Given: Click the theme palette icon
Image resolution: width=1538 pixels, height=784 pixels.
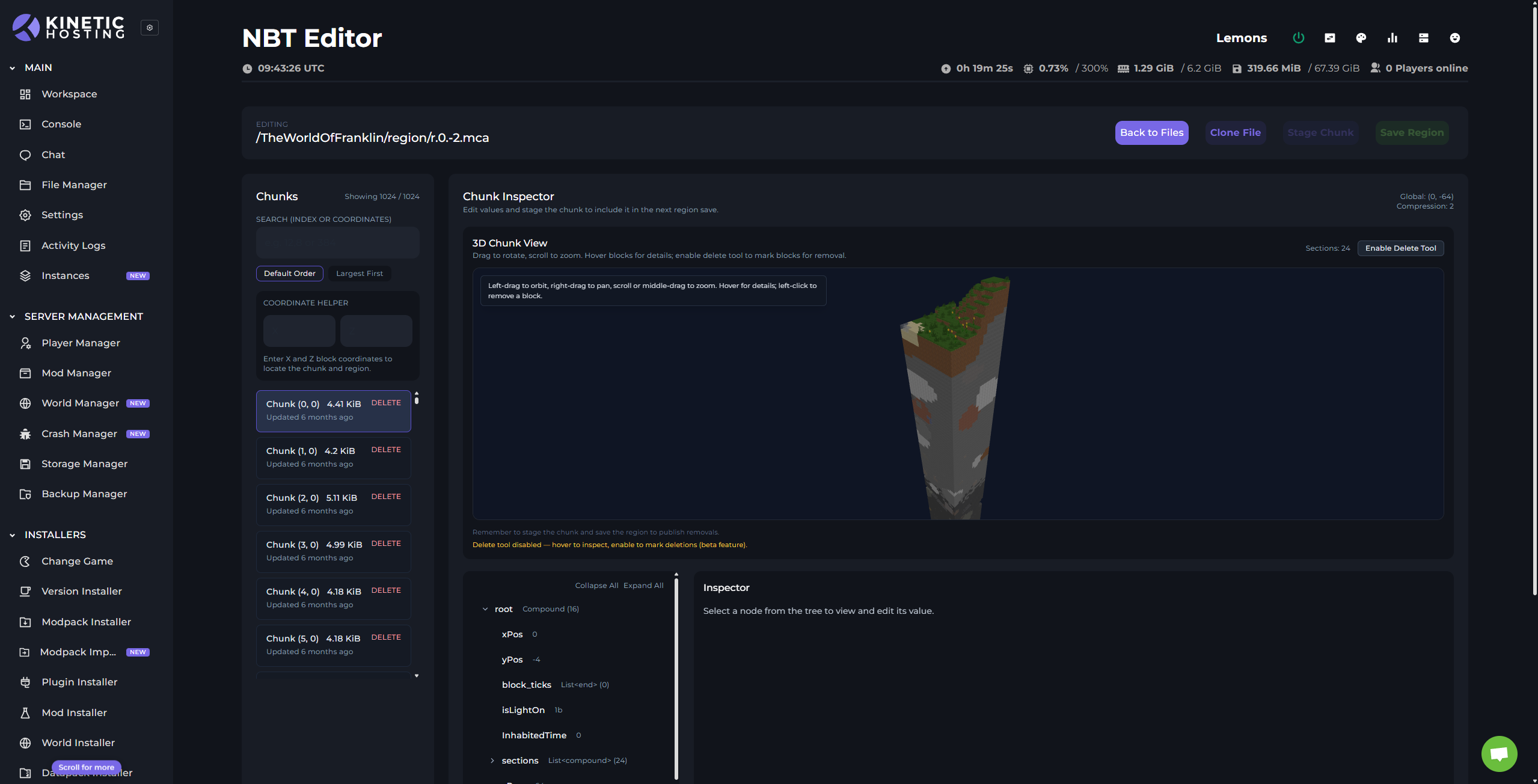Looking at the screenshot, I should [x=1361, y=38].
